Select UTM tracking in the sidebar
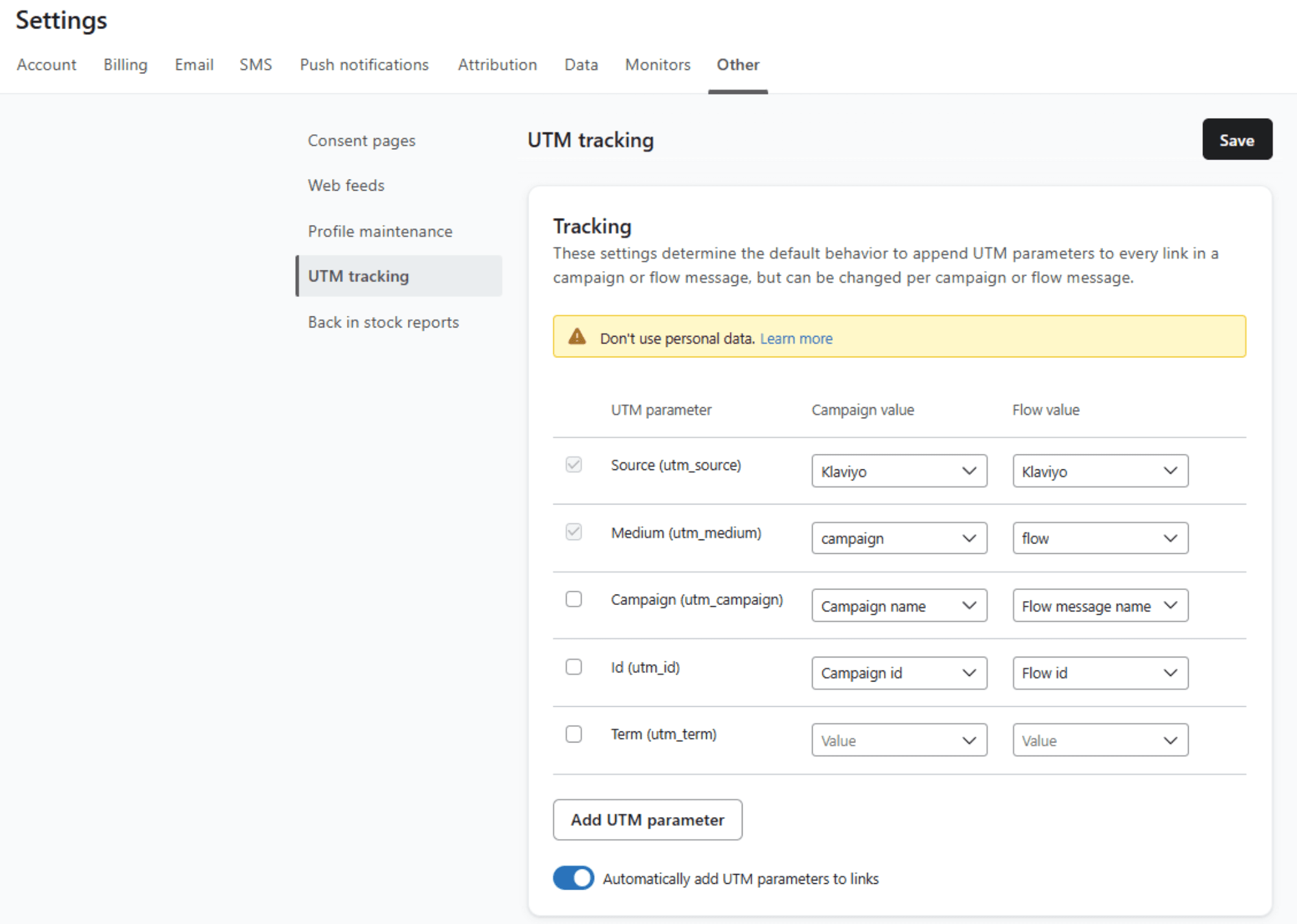The height and width of the screenshot is (924, 1297). (399, 276)
